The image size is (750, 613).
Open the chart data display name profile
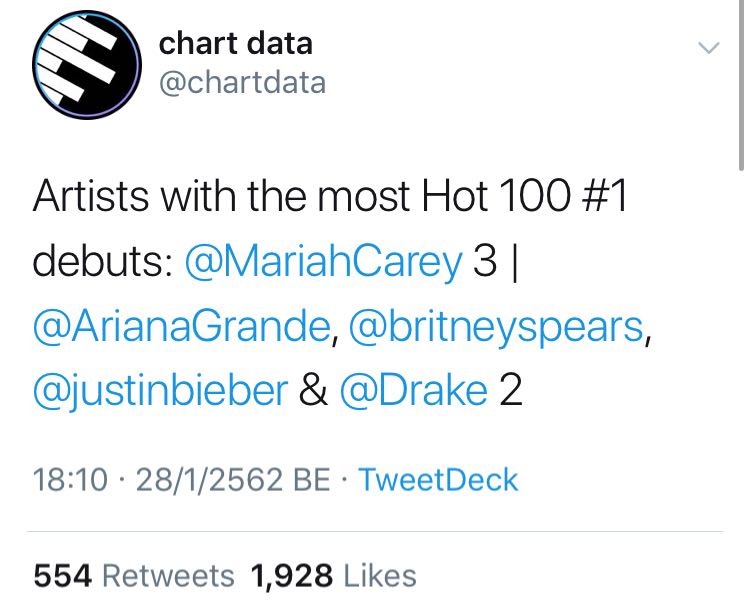(x=236, y=44)
